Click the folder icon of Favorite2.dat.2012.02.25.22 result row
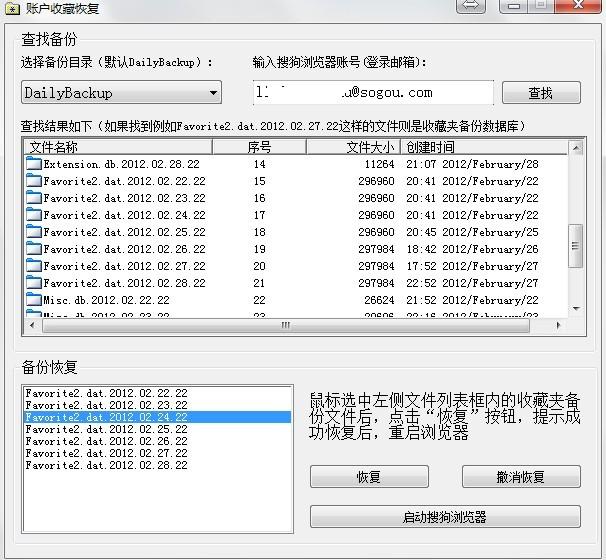The height and width of the screenshot is (560, 606). [34, 232]
